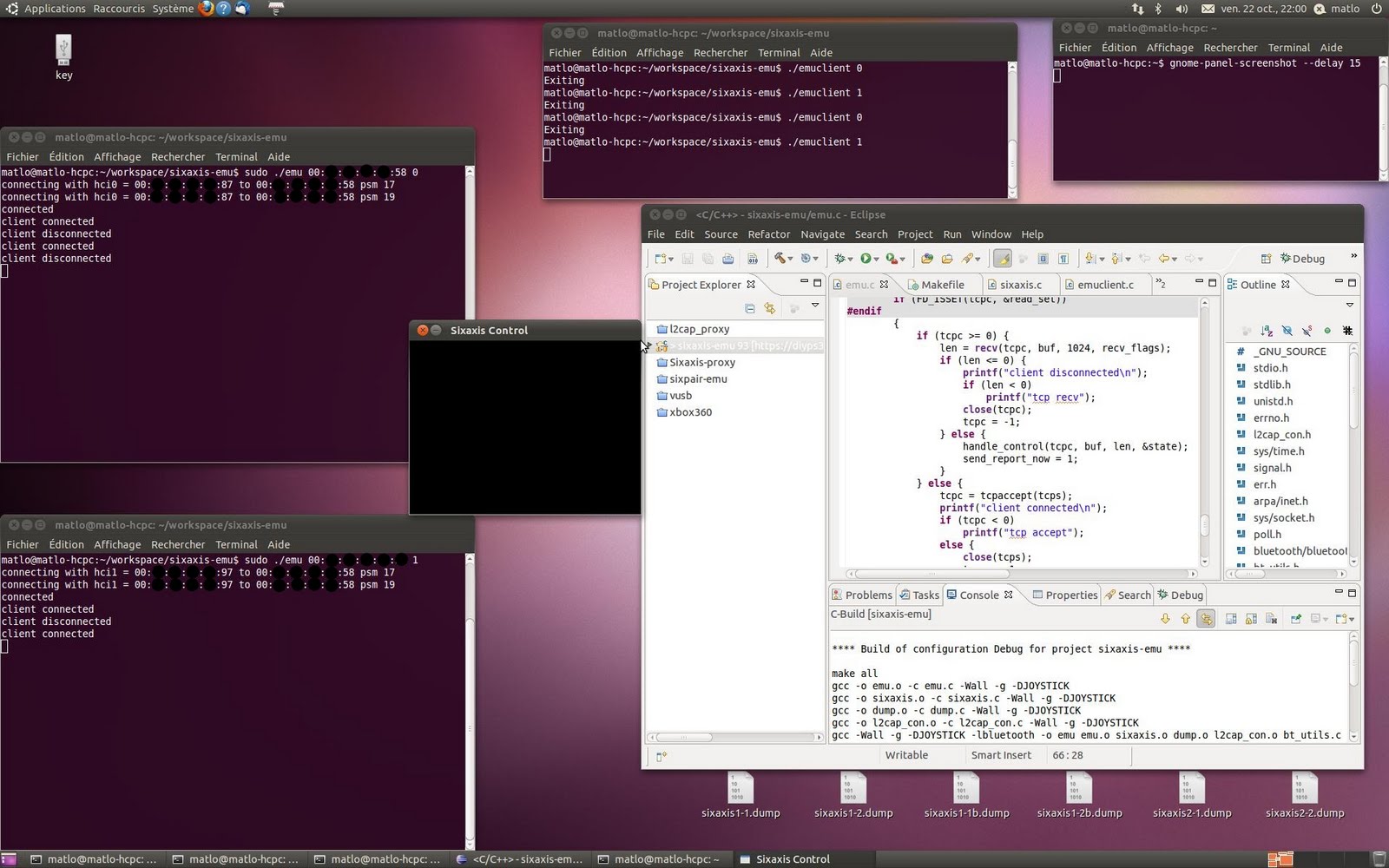
Task: Click Next Error down arrow in Console
Action: 1165,619
